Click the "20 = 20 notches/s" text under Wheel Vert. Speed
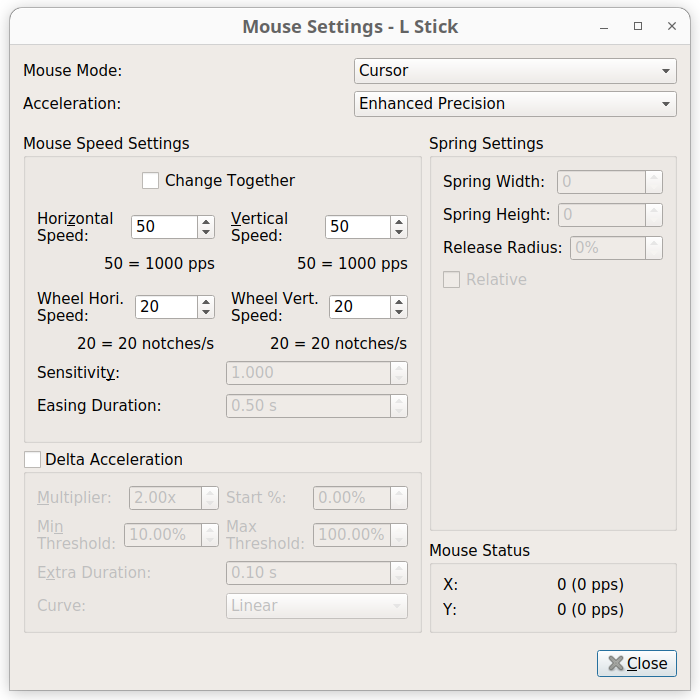 (338, 343)
